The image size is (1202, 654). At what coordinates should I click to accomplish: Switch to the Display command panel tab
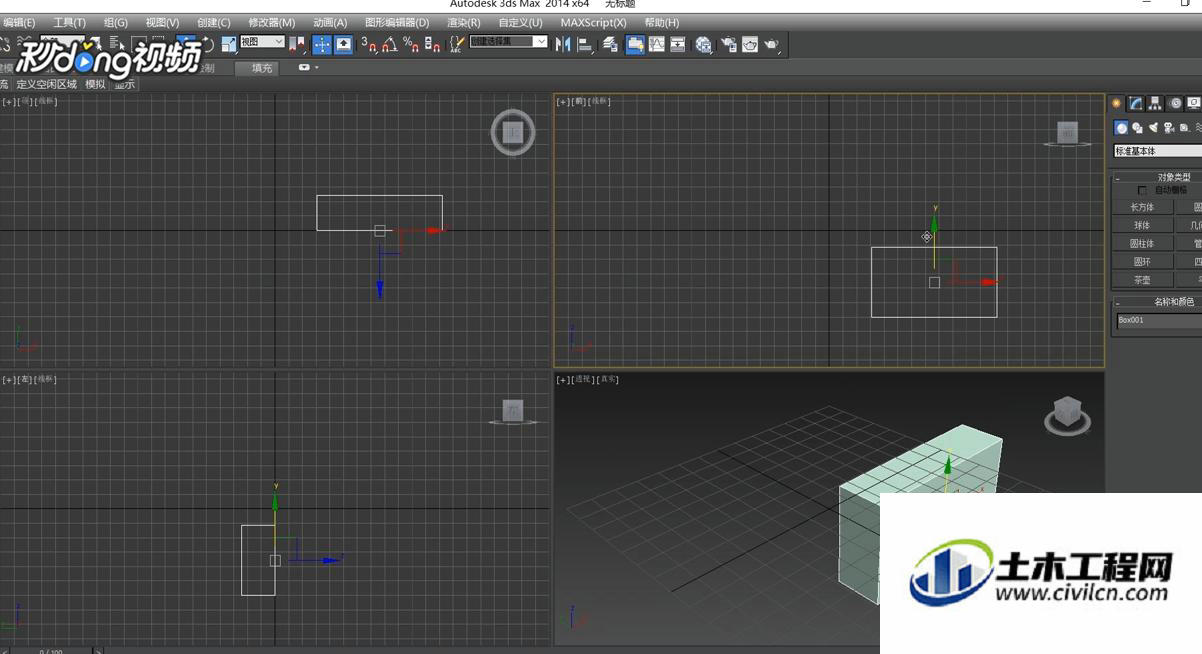coord(1194,103)
